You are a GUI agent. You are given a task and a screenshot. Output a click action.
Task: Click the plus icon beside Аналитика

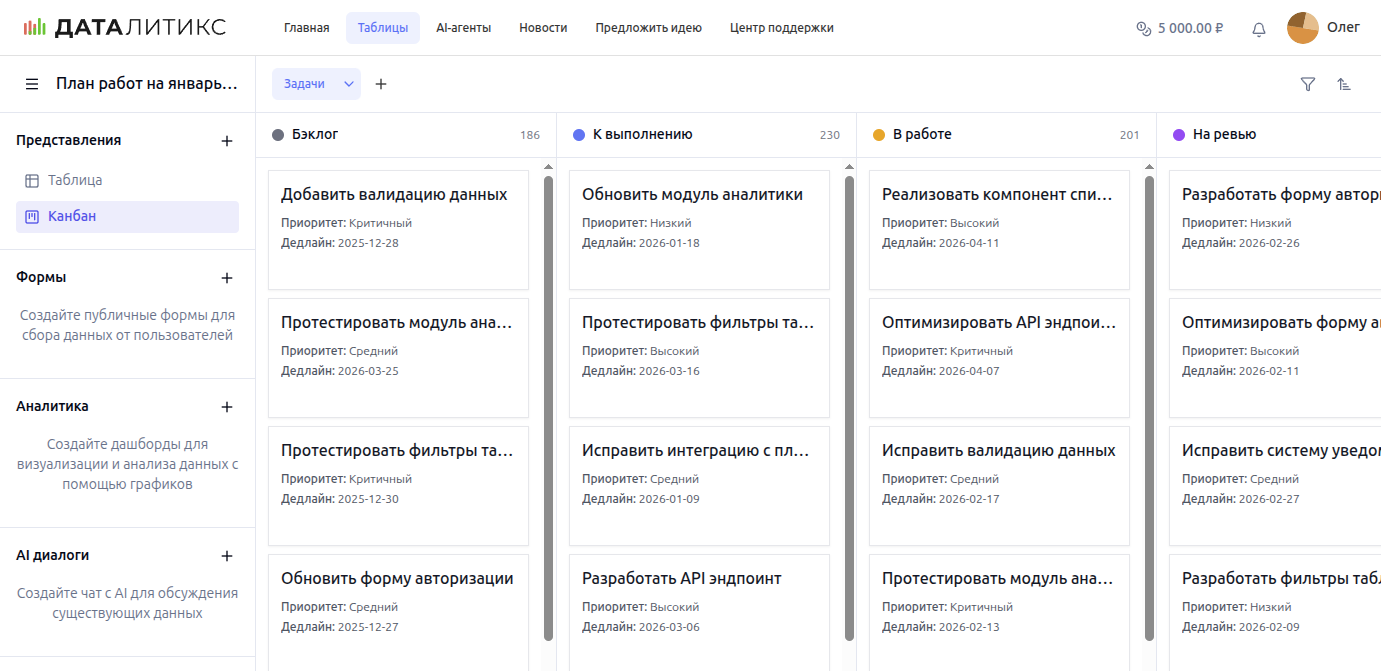point(227,407)
